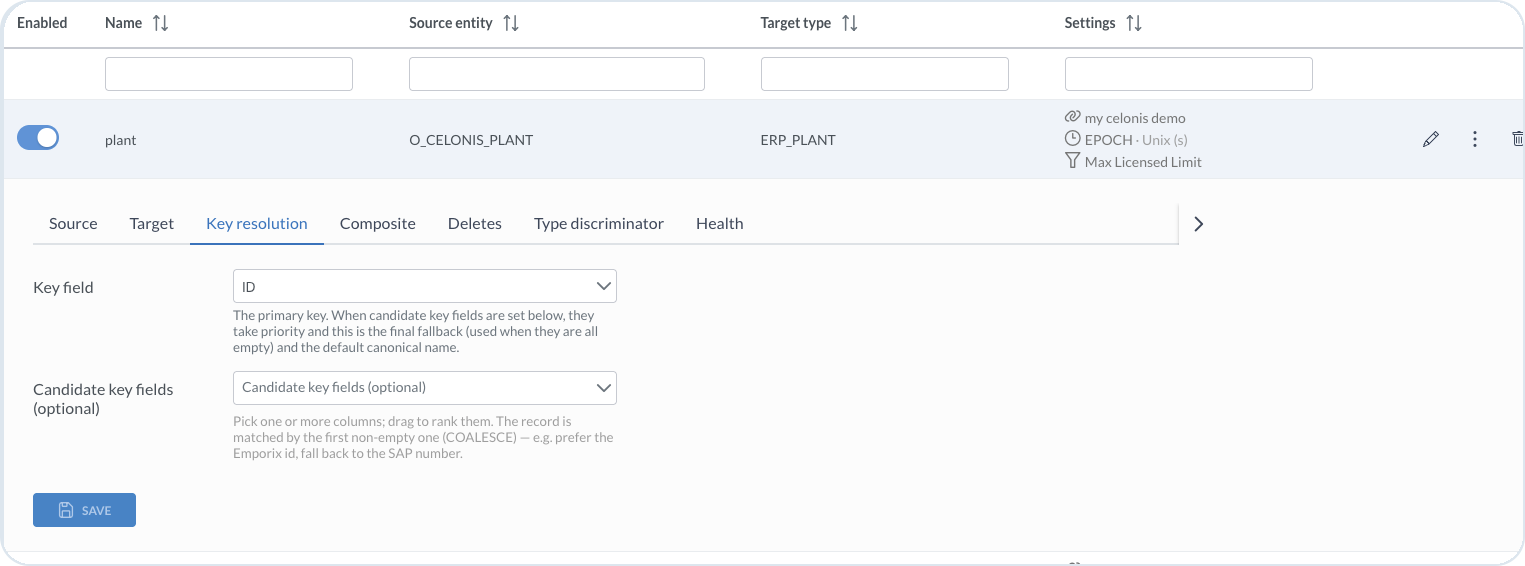Click the Max Licensed Limit setting

point(1143,162)
